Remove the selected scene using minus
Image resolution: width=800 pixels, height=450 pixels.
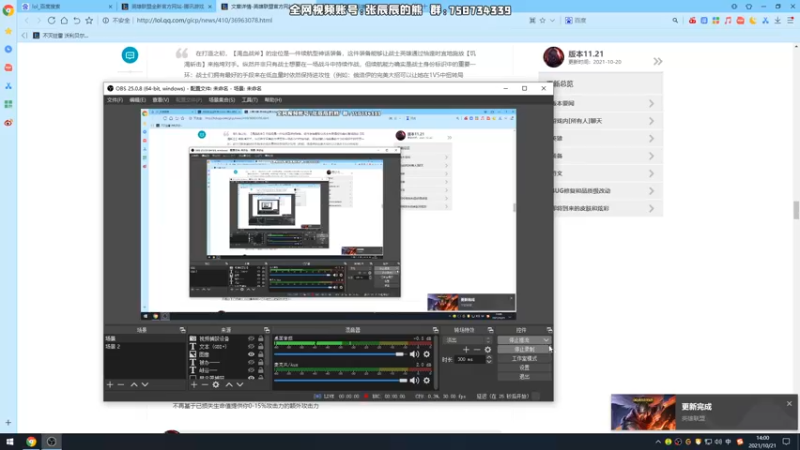[121, 385]
